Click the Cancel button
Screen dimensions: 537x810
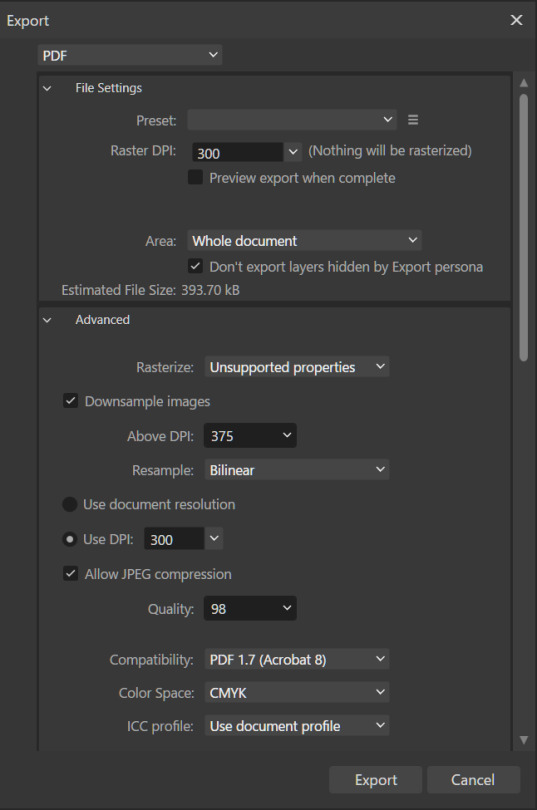(473, 780)
